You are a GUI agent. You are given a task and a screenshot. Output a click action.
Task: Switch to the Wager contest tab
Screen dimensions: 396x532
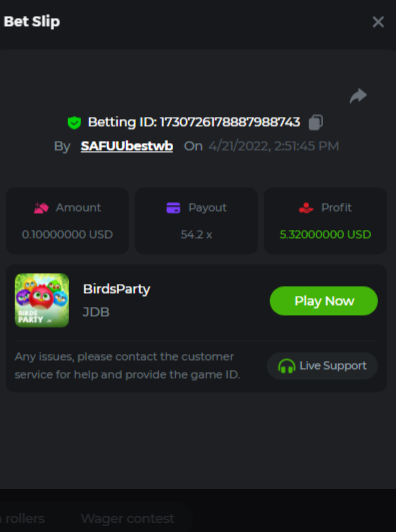click(128, 518)
